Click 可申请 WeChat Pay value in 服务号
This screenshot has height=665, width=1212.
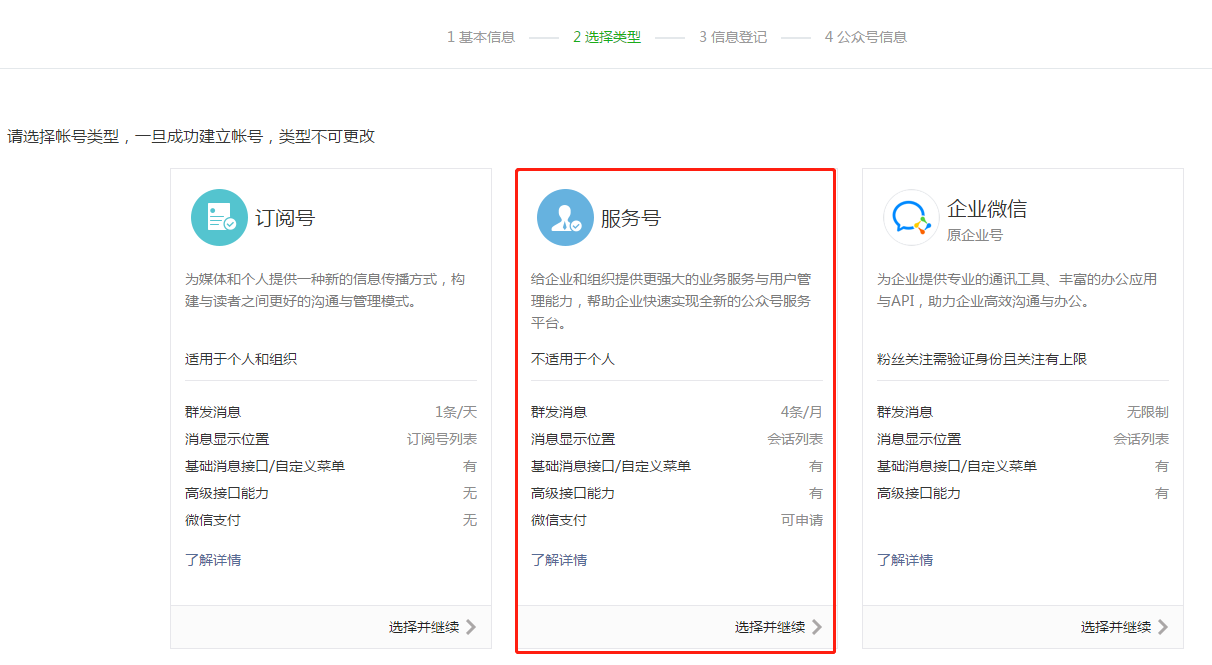(802, 520)
